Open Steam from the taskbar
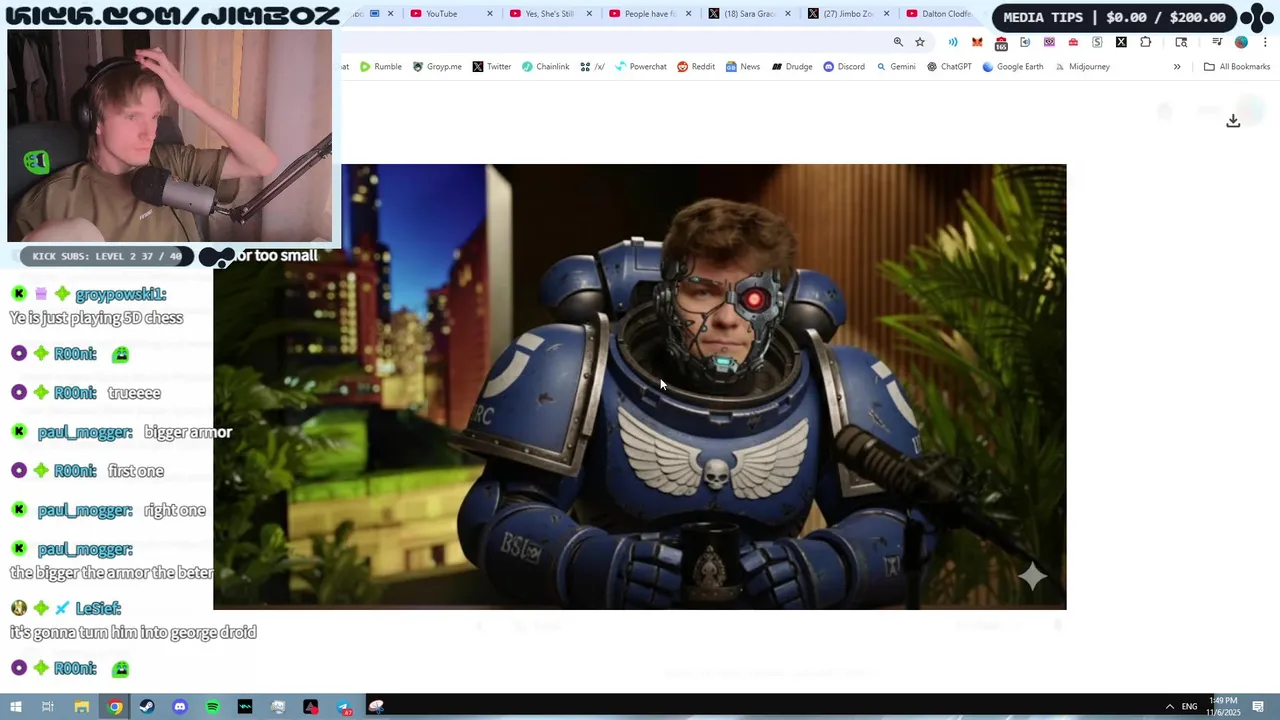Image resolution: width=1280 pixels, height=720 pixels. (x=147, y=707)
